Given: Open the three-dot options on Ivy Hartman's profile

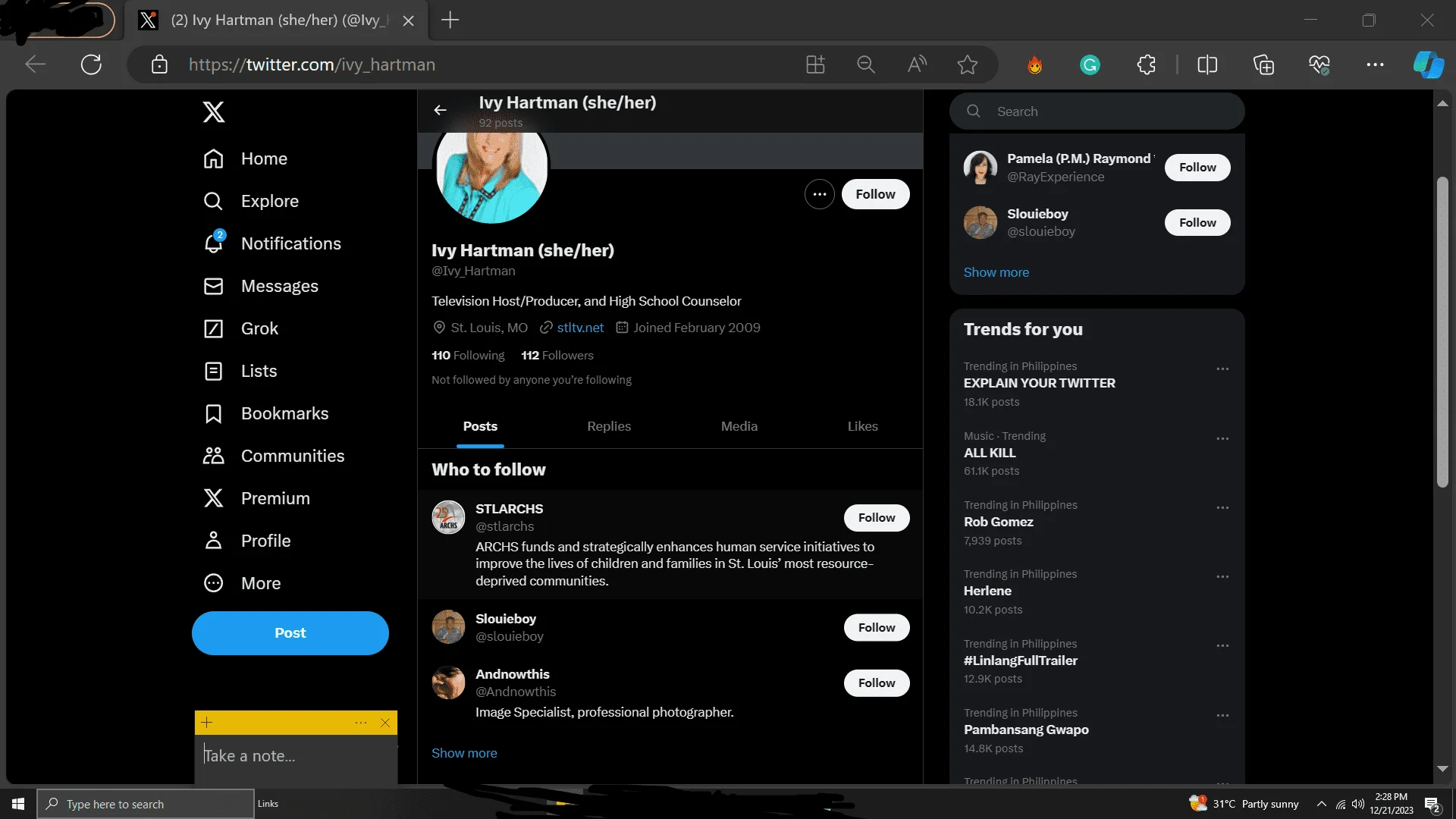Looking at the screenshot, I should point(819,194).
